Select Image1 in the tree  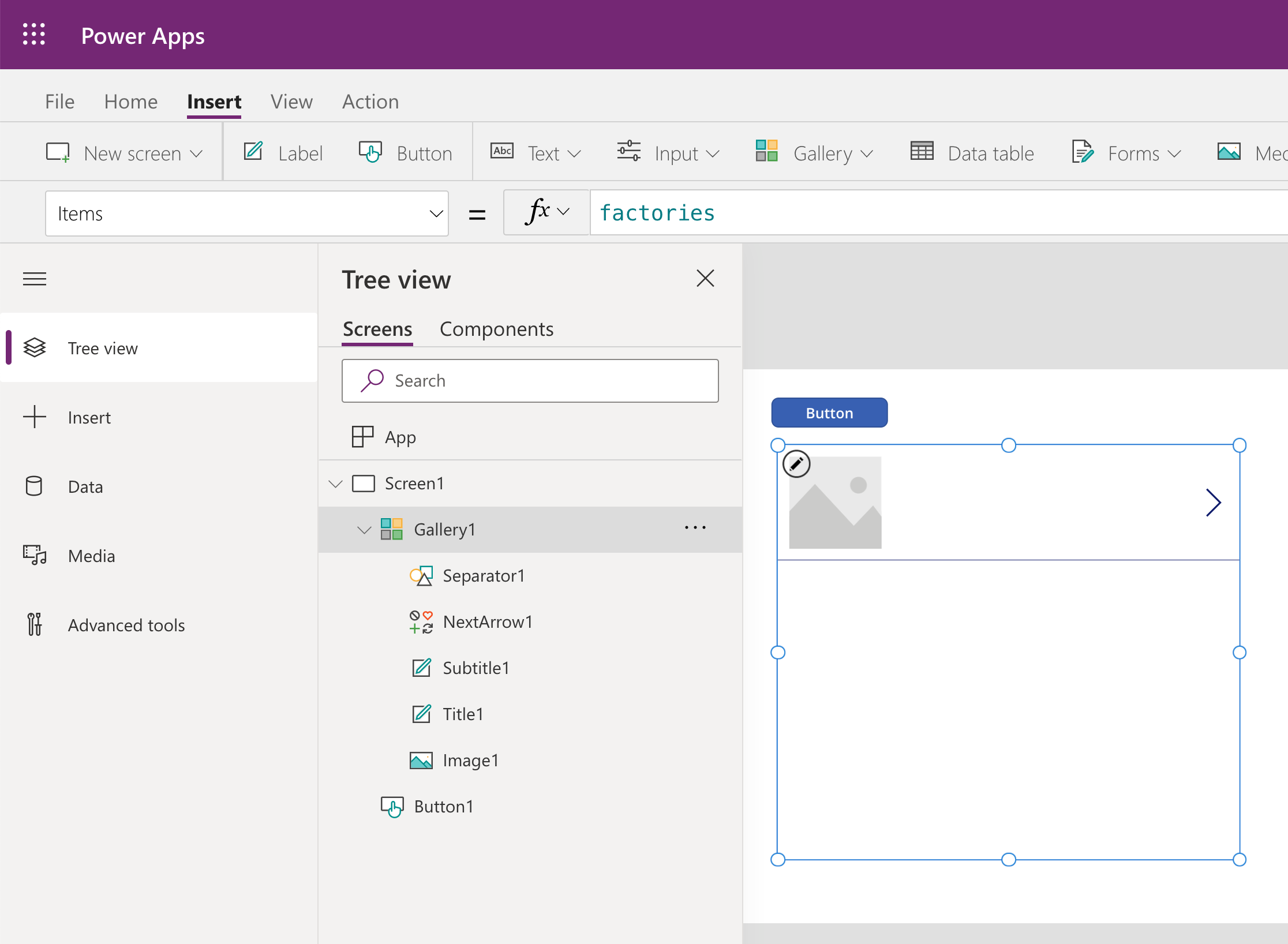(530, 761)
